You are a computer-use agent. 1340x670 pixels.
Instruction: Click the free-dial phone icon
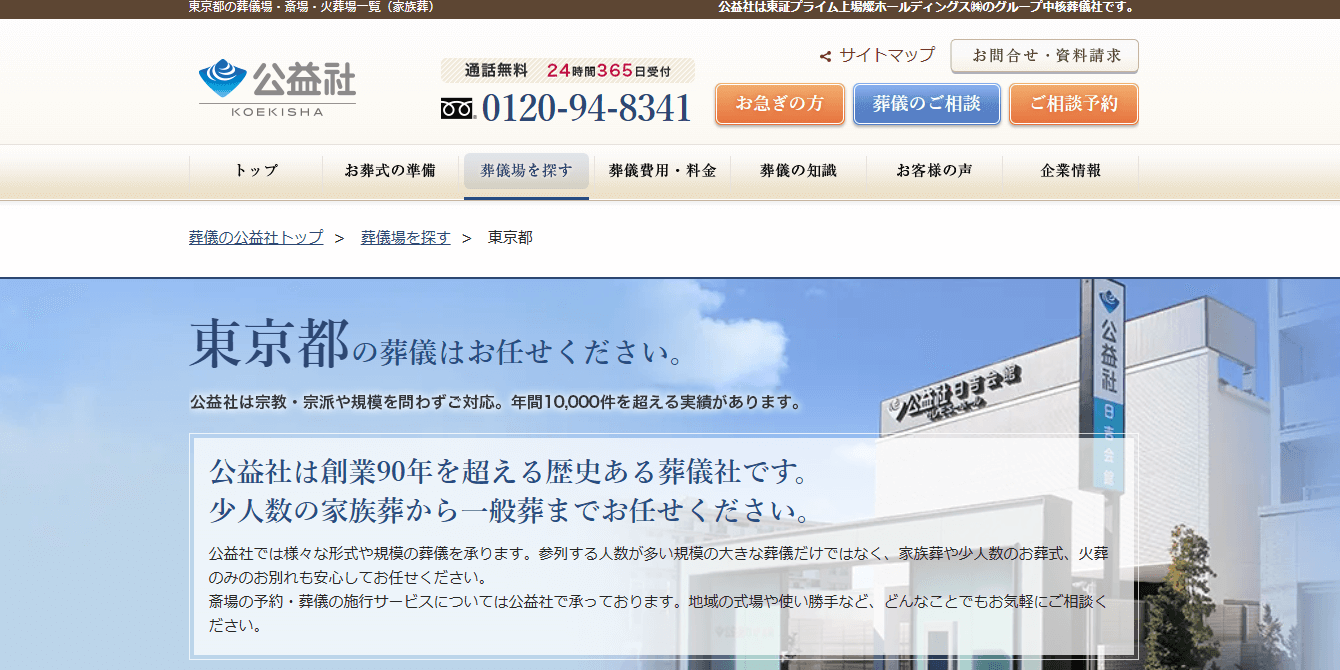tap(457, 109)
